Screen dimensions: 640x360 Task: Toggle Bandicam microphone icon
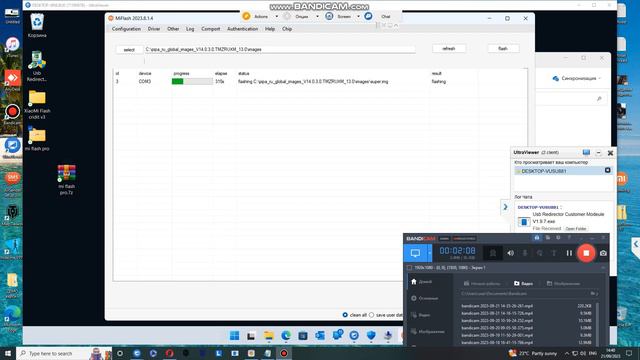525,253
